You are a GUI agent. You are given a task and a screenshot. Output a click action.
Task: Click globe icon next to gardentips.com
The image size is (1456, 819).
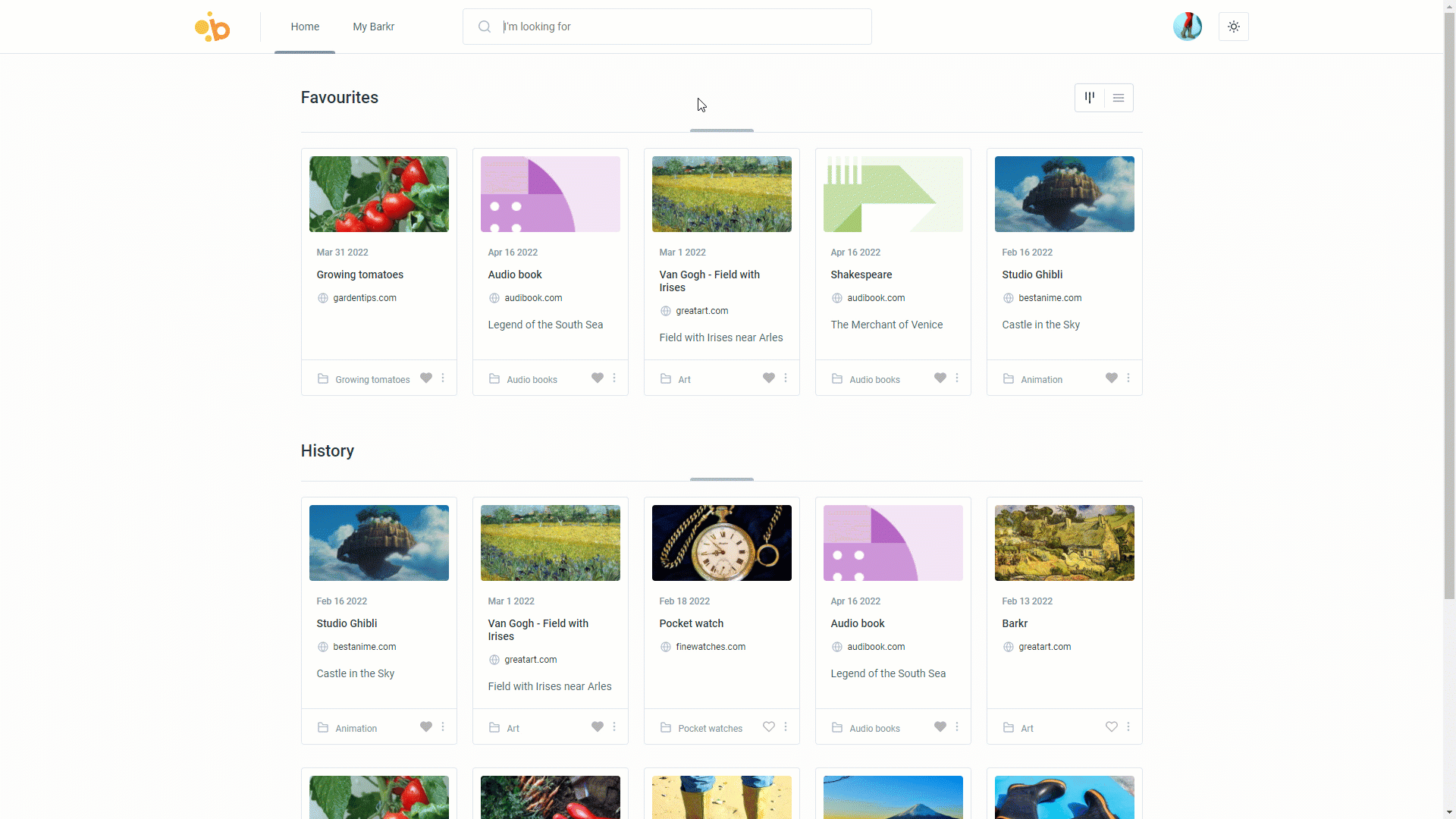point(323,298)
